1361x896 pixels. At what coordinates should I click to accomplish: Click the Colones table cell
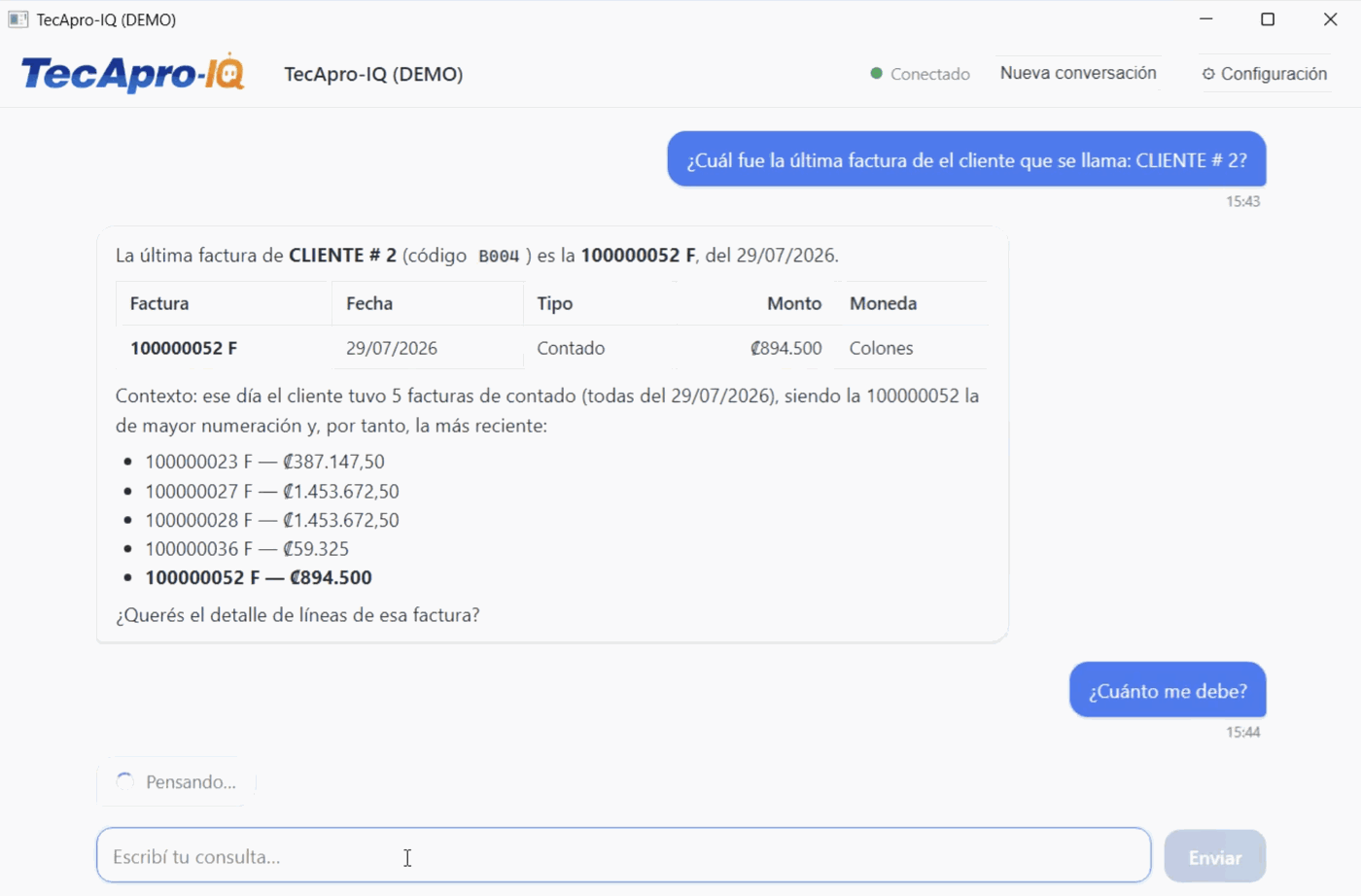coord(911,348)
